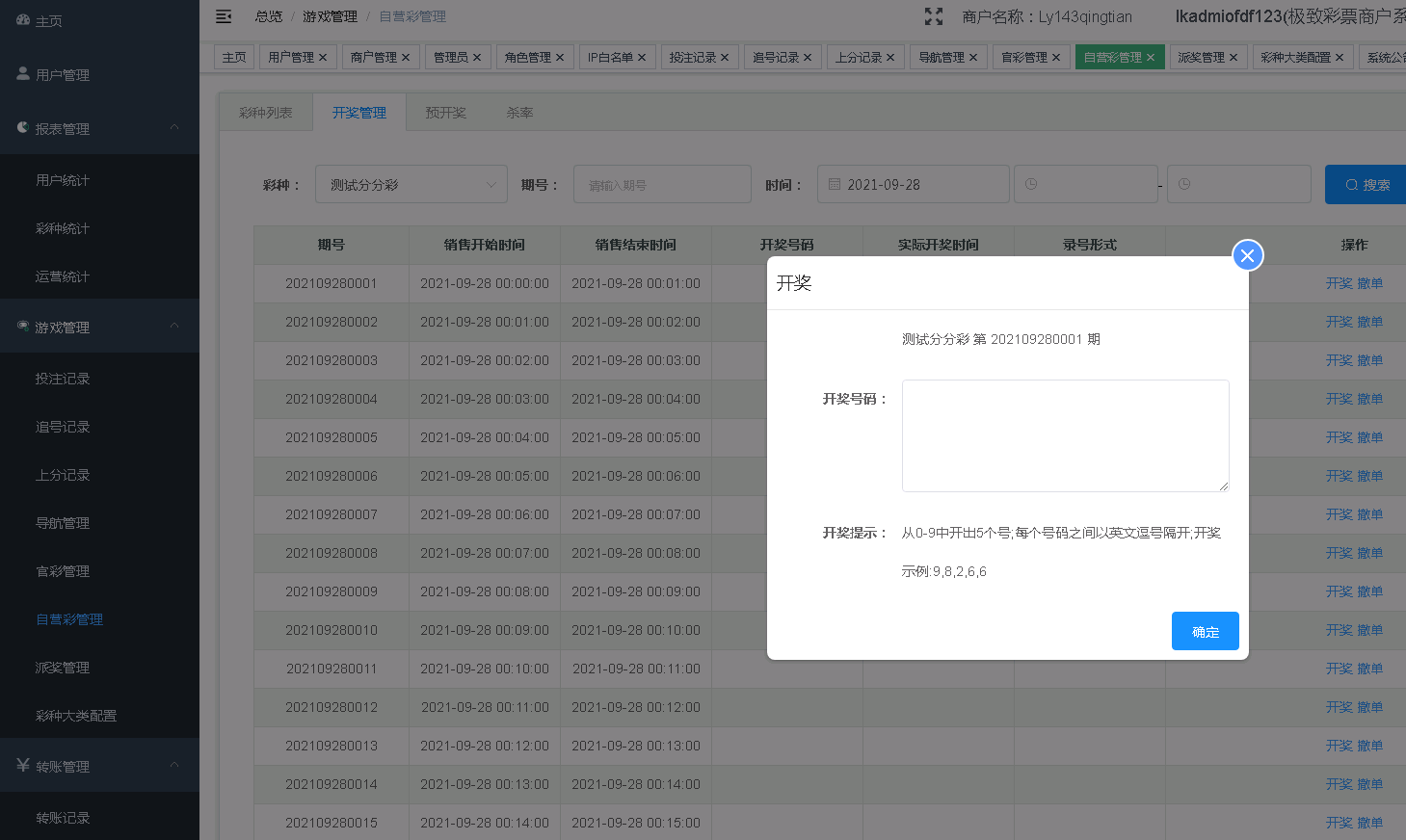
Task: Close the IP白名单 tab via its X
Action: (642, 58)
